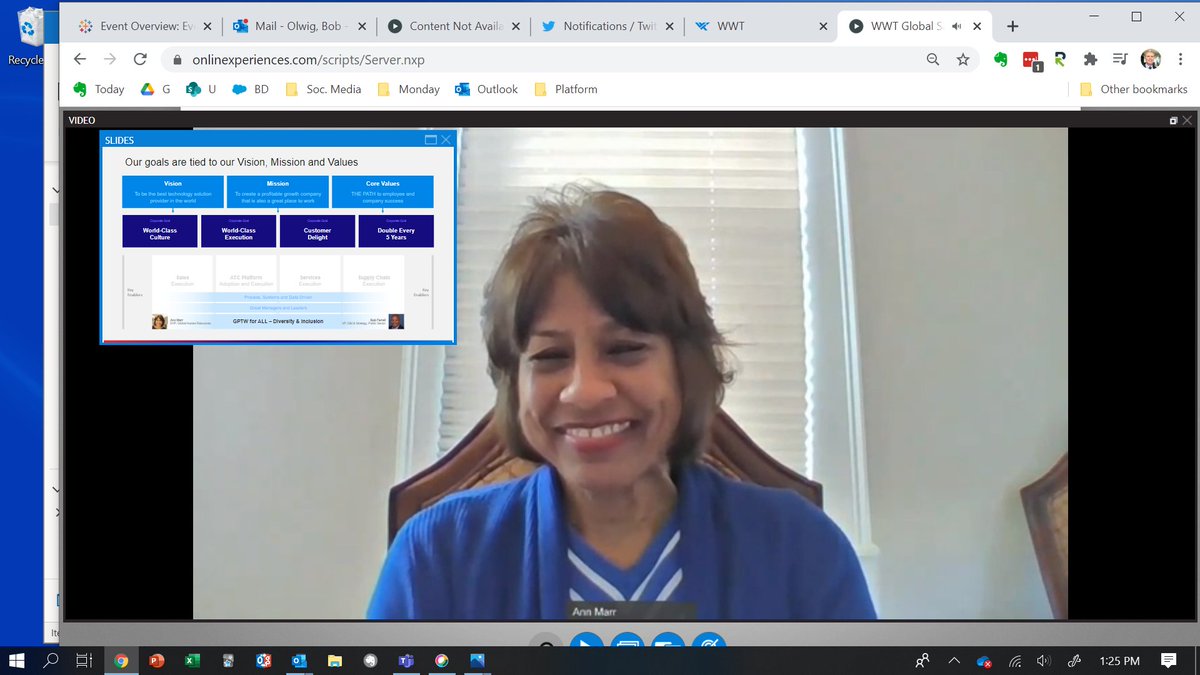Open Chrome from the taskbar
This screenshot has width=1200, height=675.
point(121,660)
